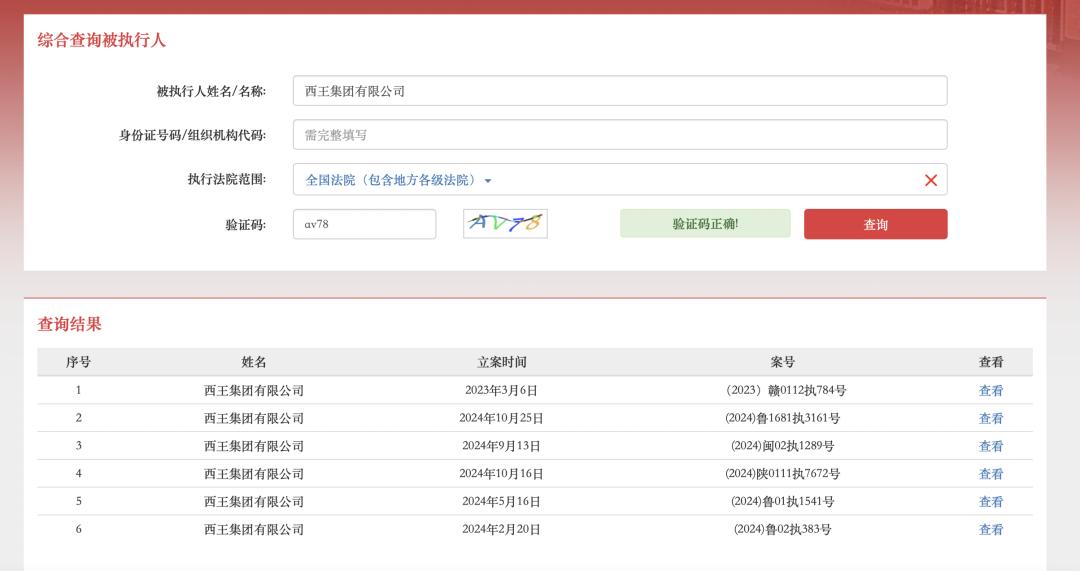The height and width of the screenshot is (571, 1080).
Task: Click the 姓名 column header
Action: point(253,362)
